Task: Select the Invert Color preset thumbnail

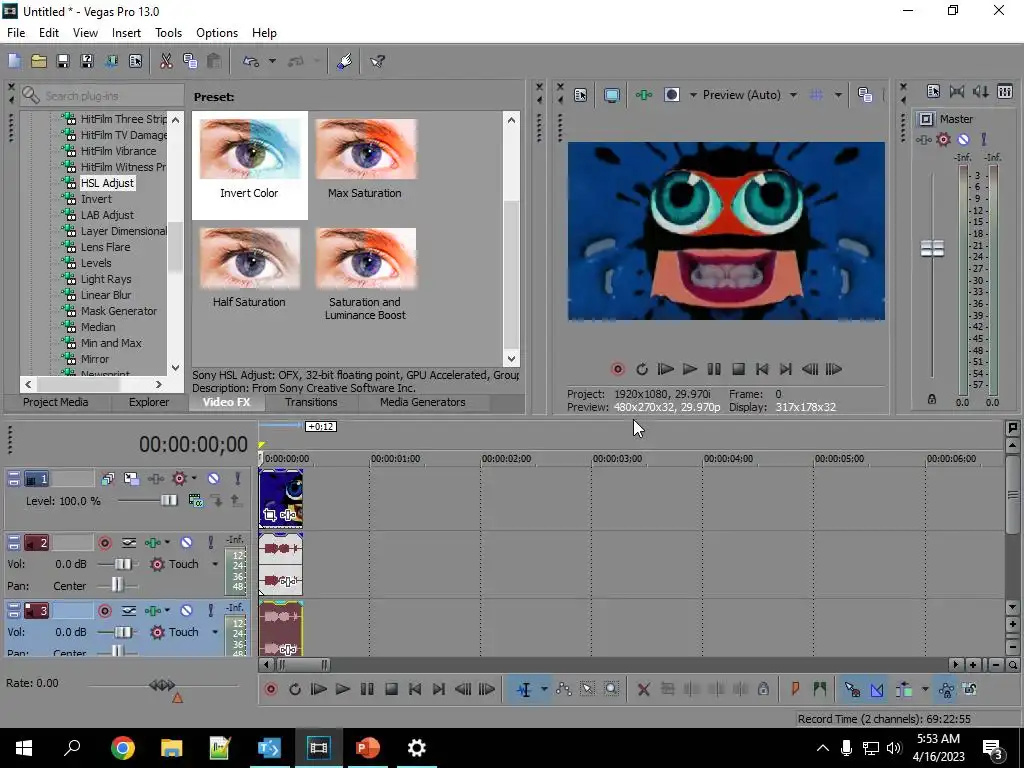Action: coord(249,165)
